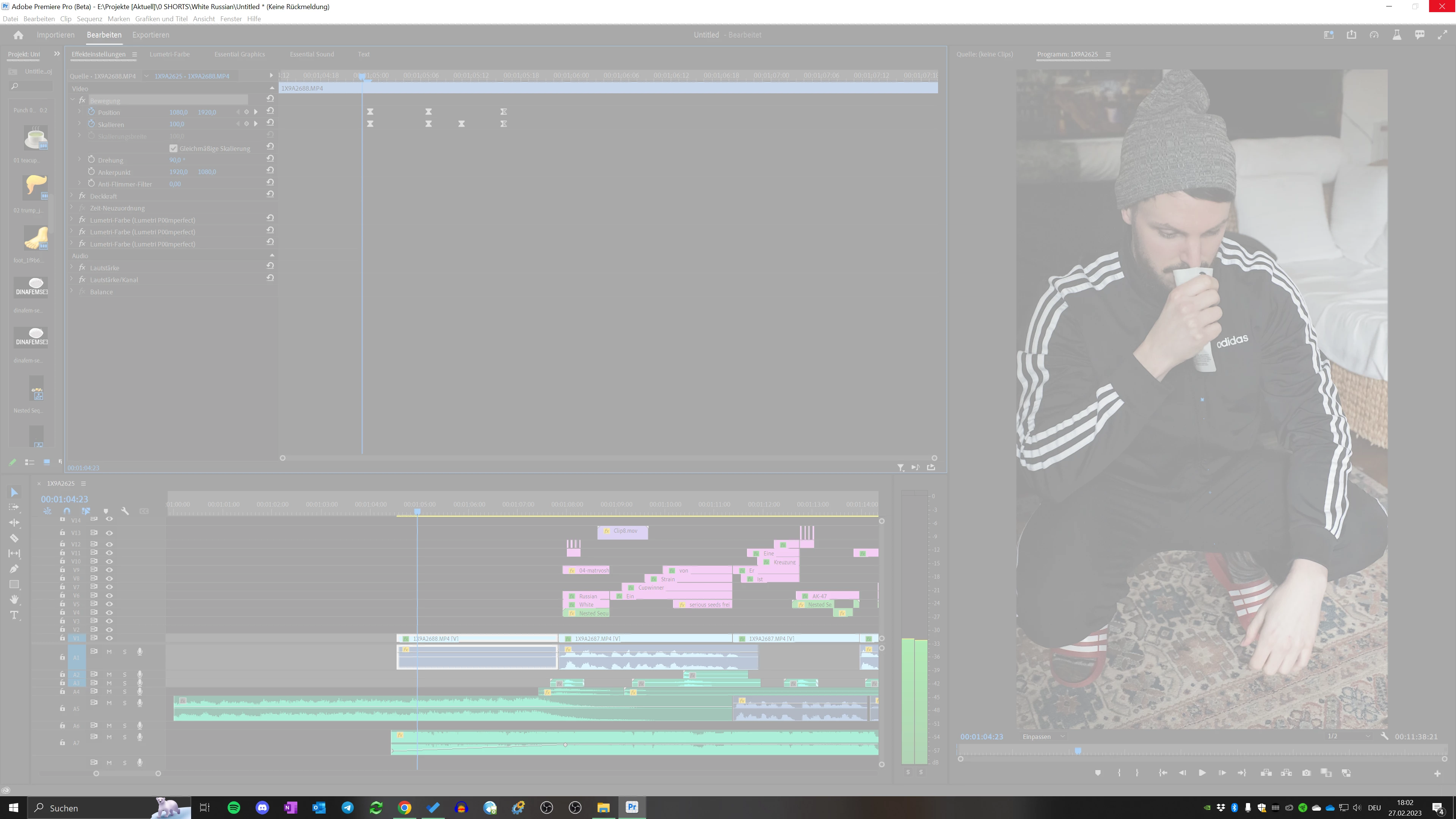The width and height of the screenshot is (1456, 819).
Task: Hide track V13 with its eye icon
Action: coord(109,532)
